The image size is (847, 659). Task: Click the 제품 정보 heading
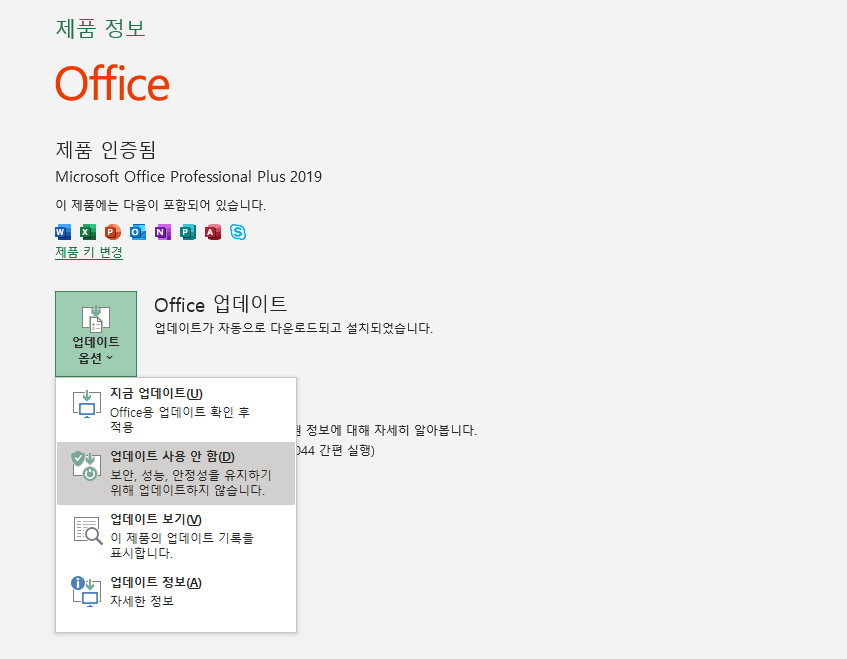click(x=100, y=28)
